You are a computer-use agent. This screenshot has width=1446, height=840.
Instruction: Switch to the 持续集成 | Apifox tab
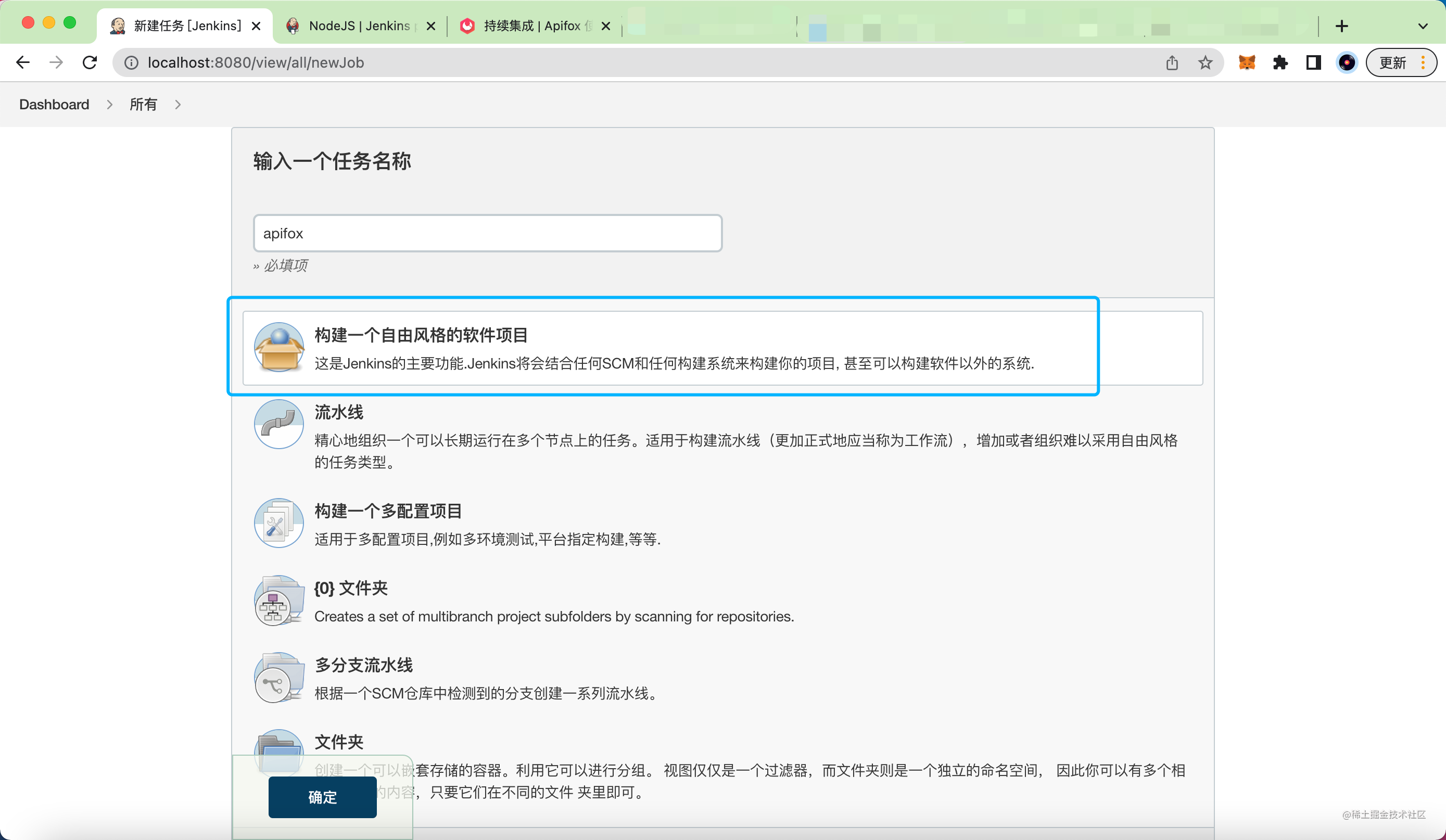[534, 27]
